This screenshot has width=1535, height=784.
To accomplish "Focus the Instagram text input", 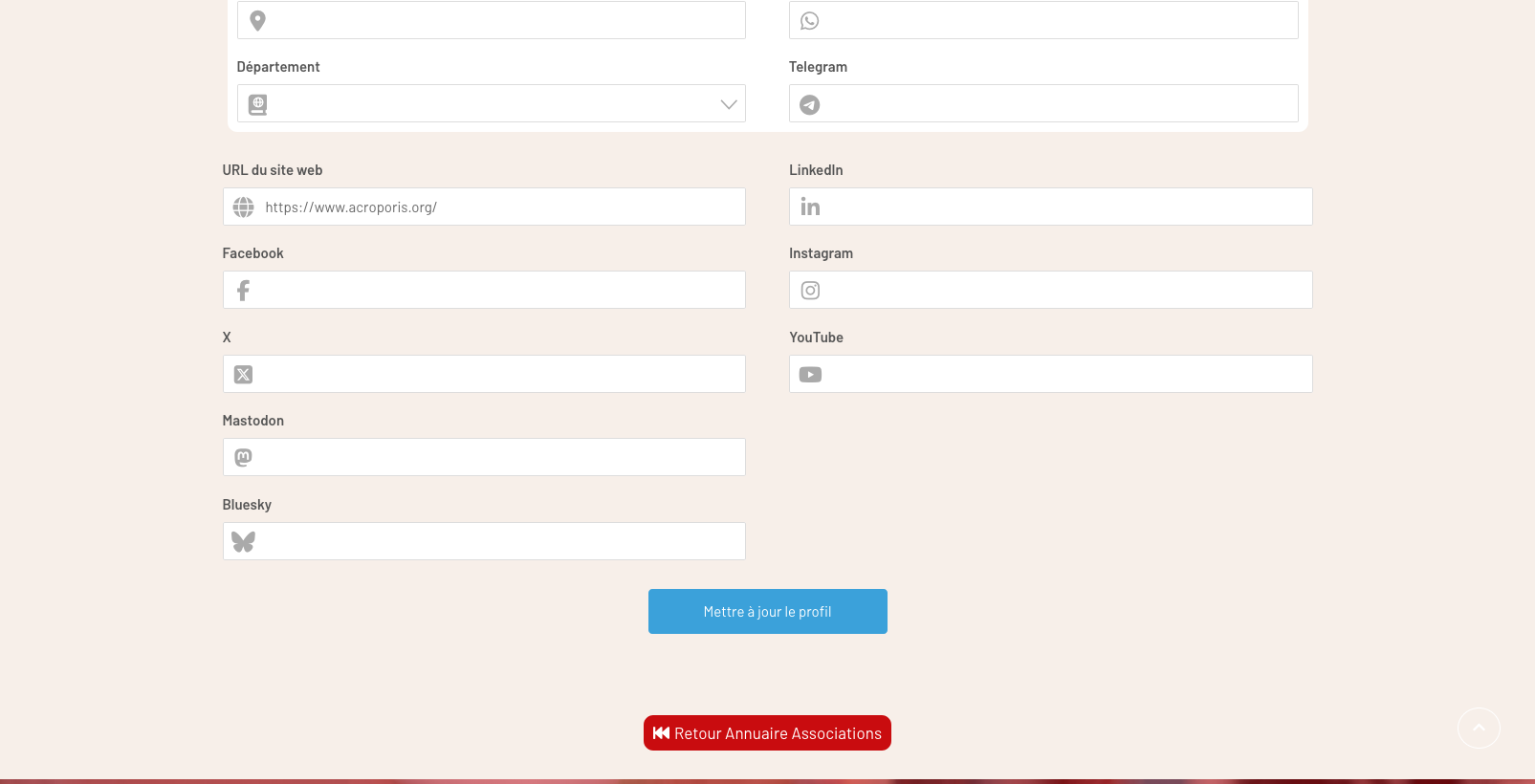I will coord(1062,291).
